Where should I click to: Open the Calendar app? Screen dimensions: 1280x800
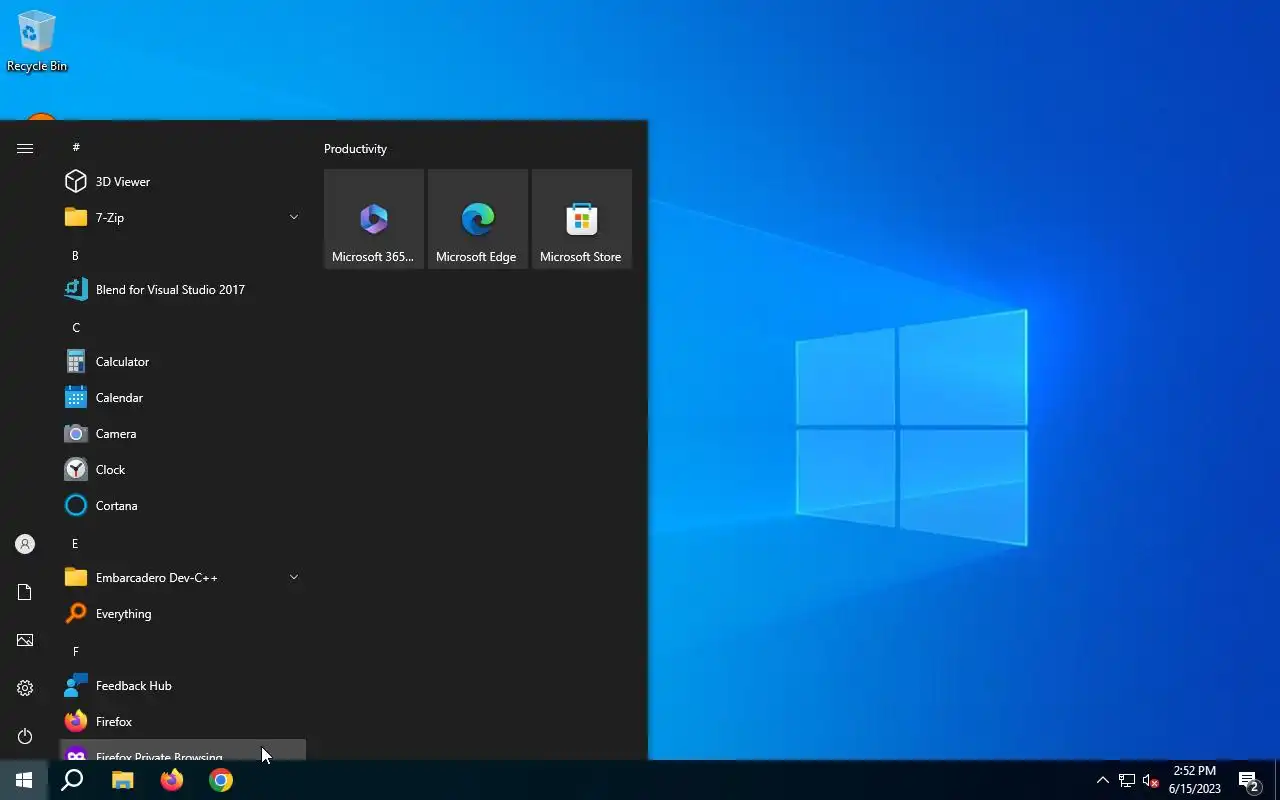(x=183, y=398)
